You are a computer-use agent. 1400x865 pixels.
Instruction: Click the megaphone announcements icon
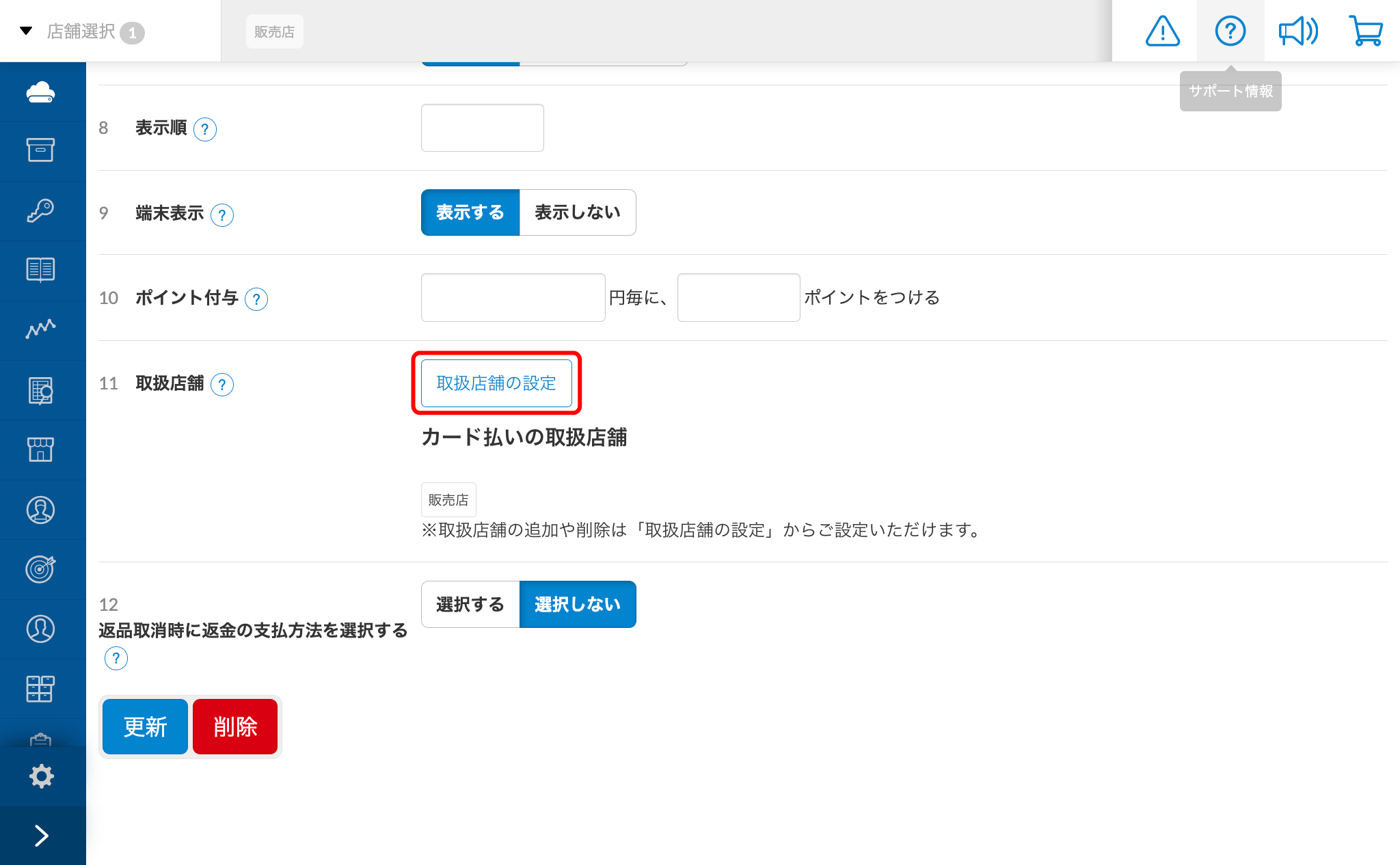click(1297, 31)
